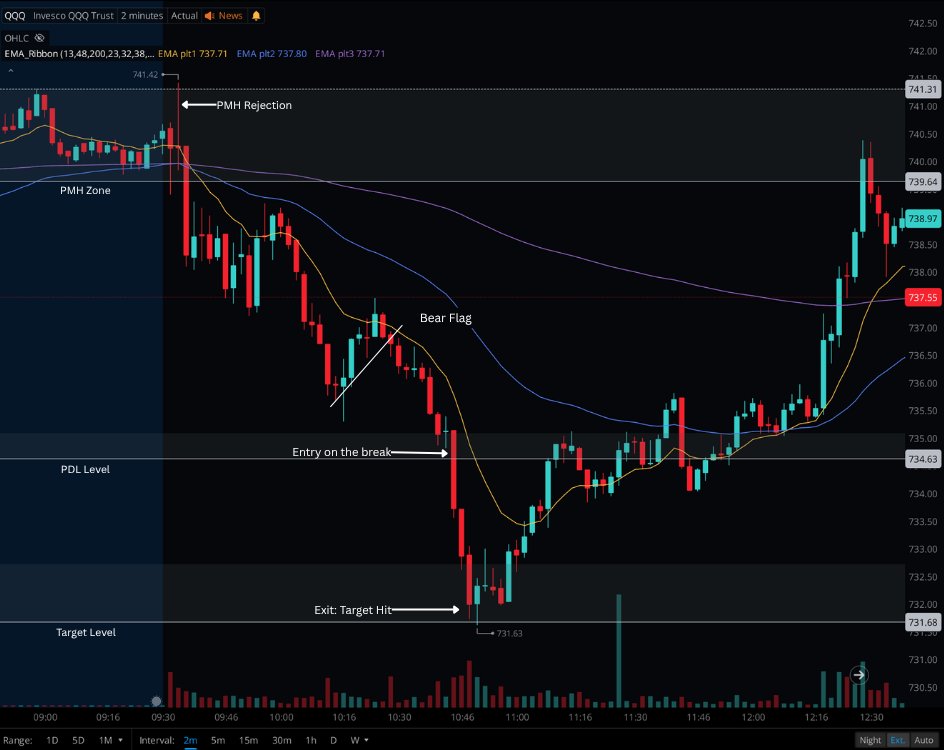This screenshot has width=944, height=750.
Task: Click the EMA plt3 737.71 value
Action: [x=350, y=54]
